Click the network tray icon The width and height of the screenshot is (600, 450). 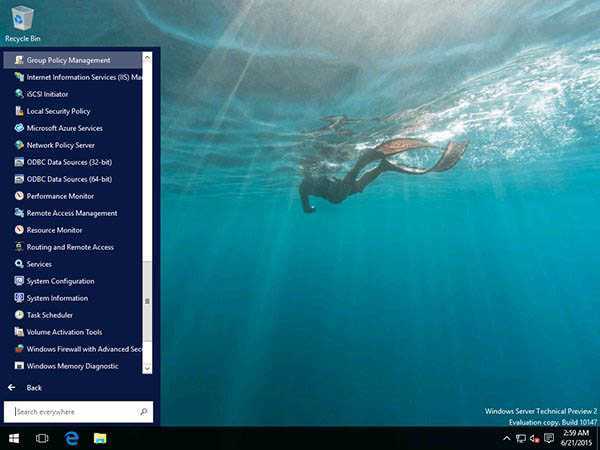(520, 439)
